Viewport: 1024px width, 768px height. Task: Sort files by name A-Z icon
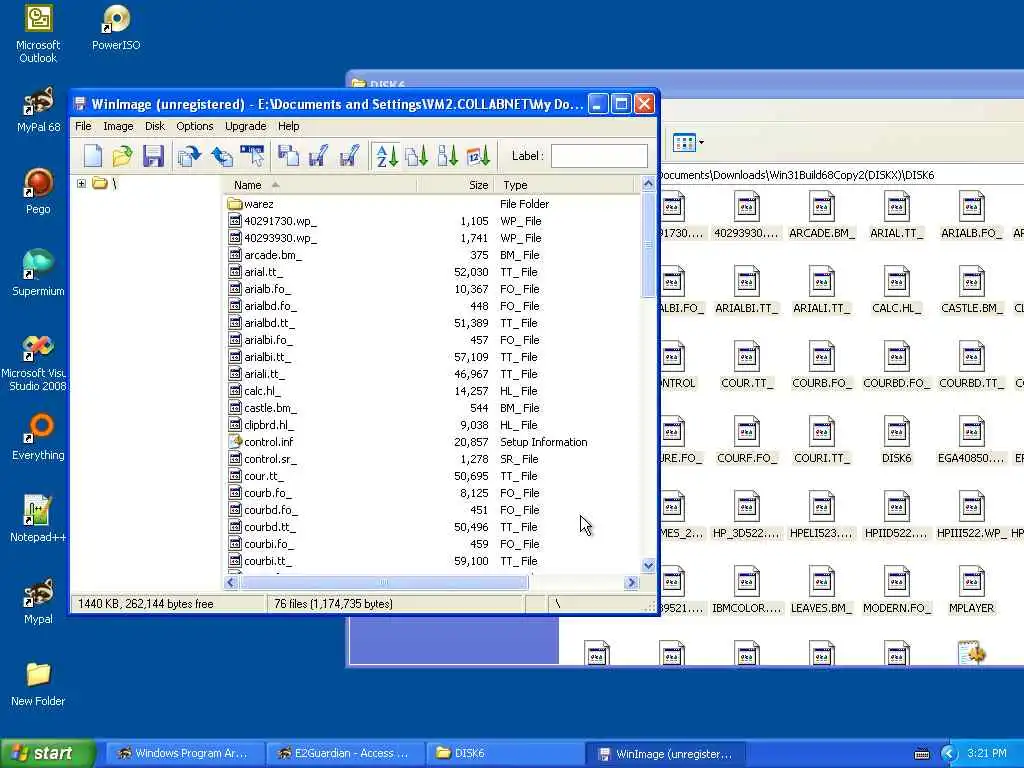tap(387, 156)
